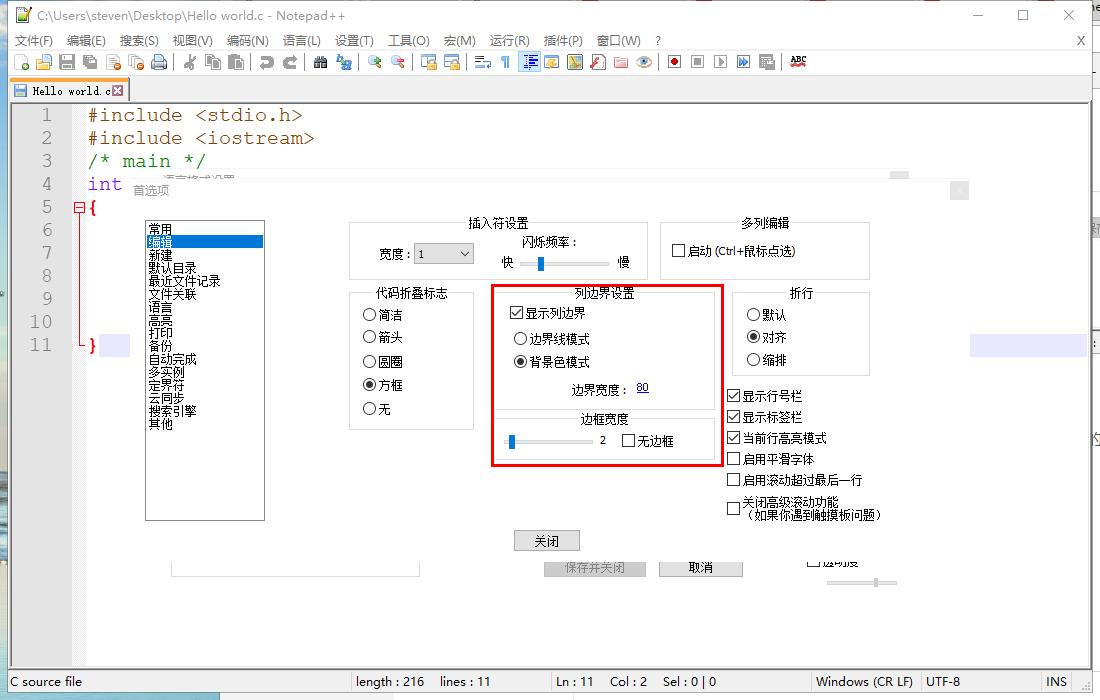Zoom in with the magnifier icon

coord(372,62)
